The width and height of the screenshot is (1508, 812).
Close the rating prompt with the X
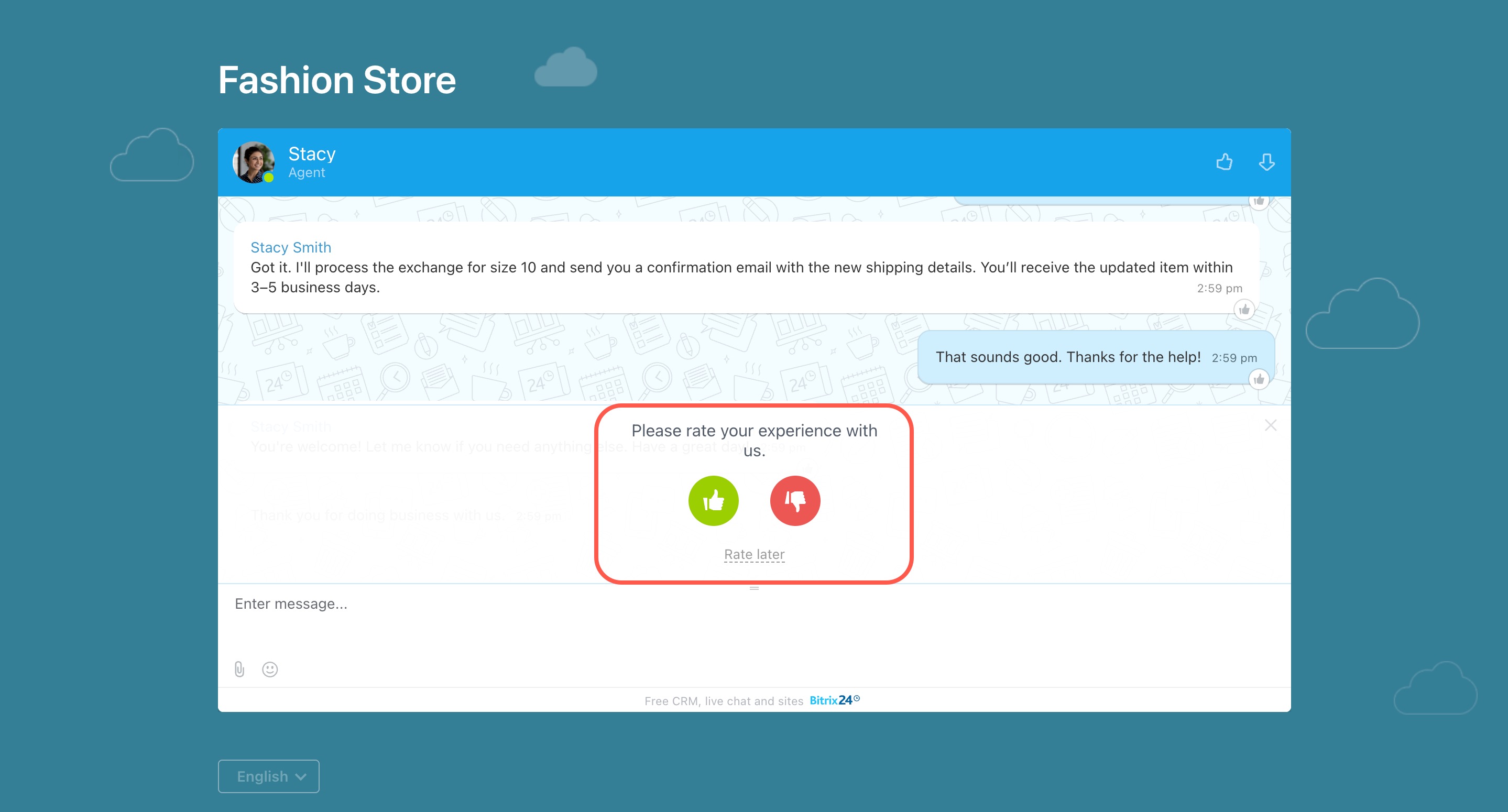pyautogui.click(x=1270, y=425)
